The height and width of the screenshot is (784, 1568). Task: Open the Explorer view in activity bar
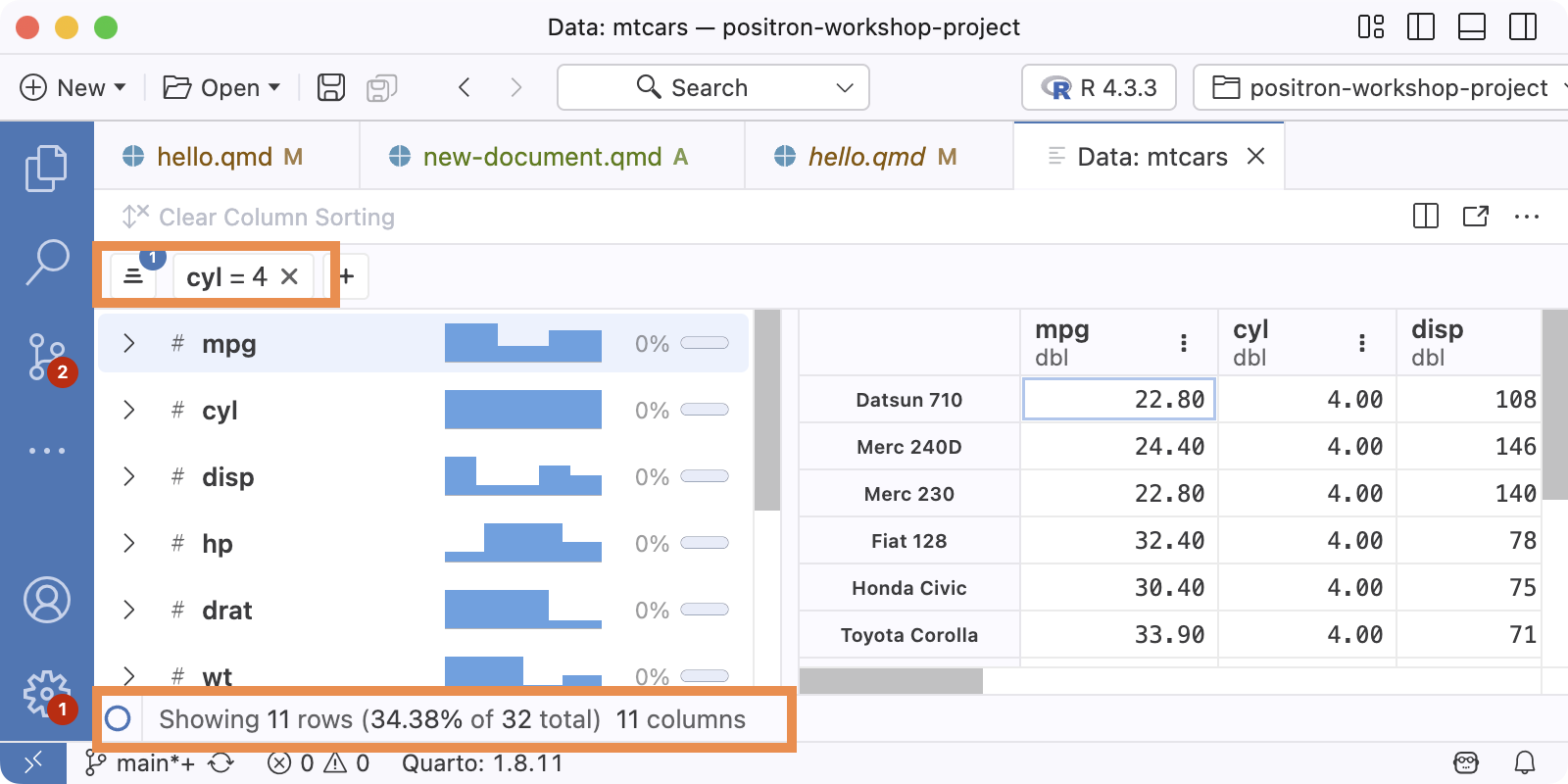click(x=46, y=169)
